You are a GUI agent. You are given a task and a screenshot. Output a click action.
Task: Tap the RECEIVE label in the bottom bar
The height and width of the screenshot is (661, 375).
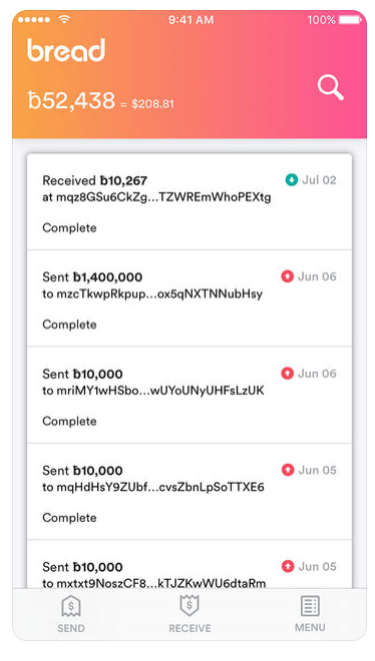tap(190, 628)
